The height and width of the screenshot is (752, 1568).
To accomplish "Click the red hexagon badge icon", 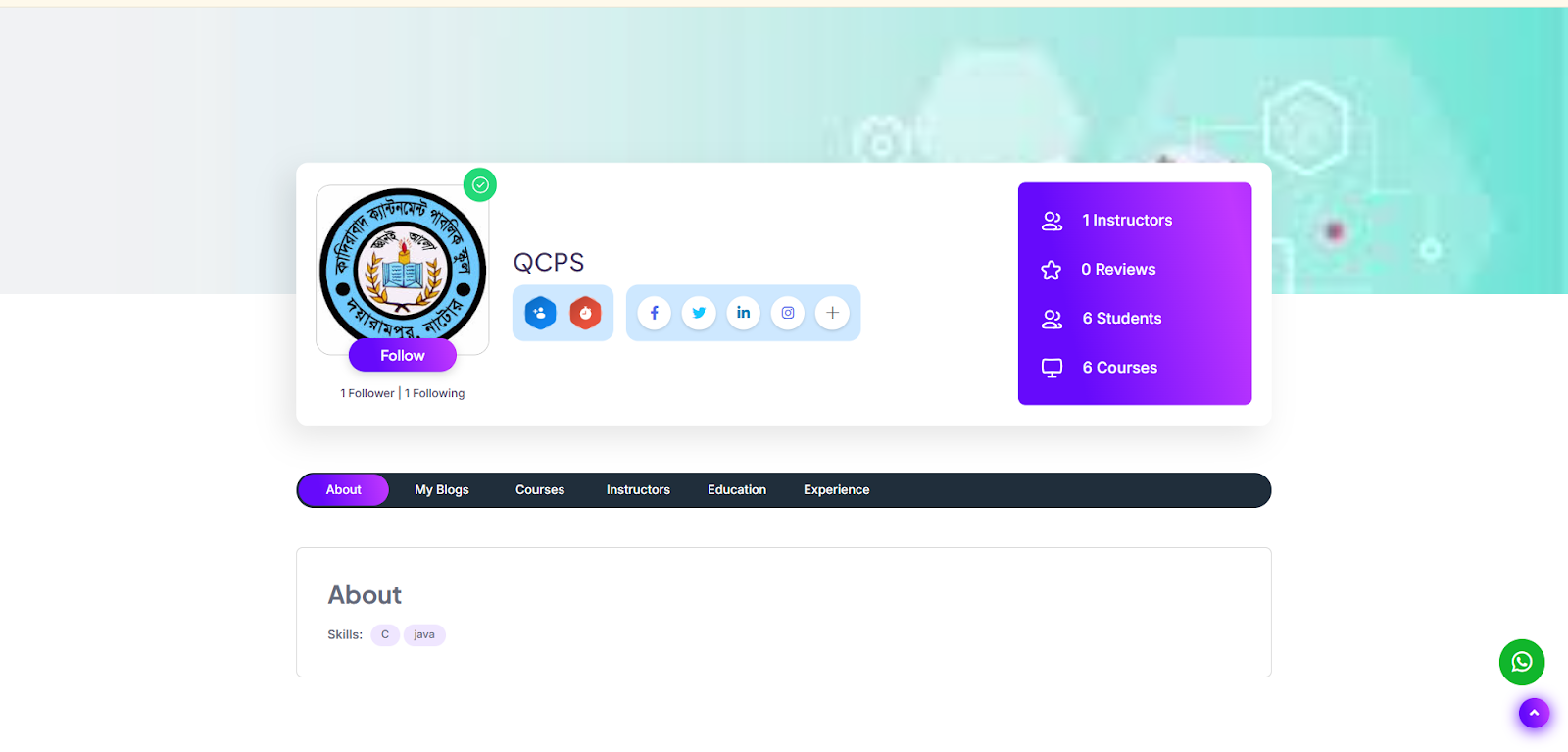I will click(585, 313).
